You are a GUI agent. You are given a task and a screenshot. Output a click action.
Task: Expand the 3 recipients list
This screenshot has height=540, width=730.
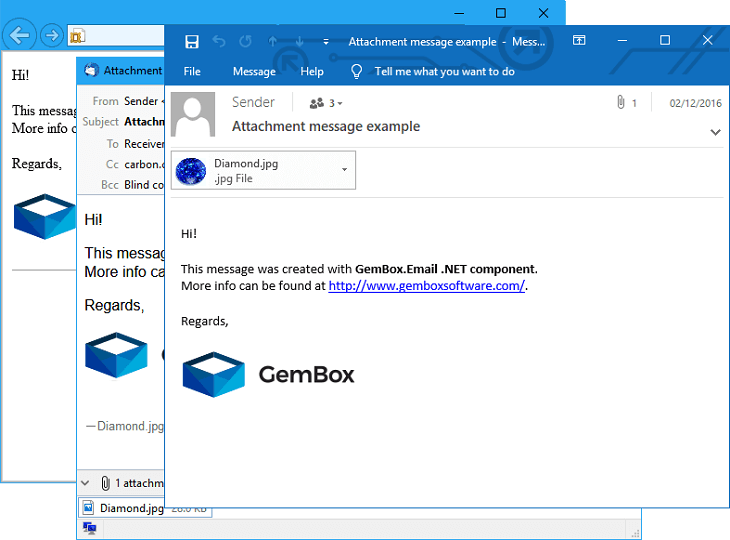point(326,103)
